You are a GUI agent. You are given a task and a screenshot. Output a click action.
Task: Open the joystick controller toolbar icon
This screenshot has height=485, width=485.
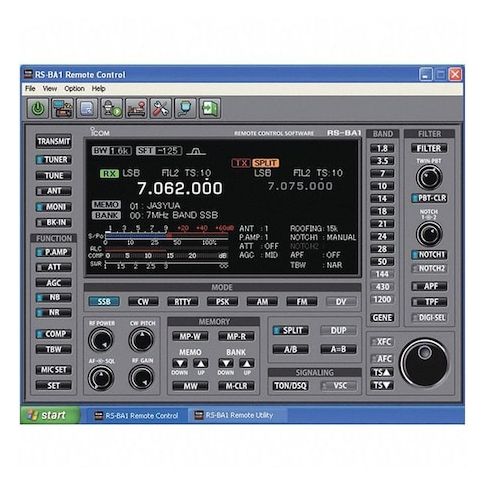point(136,108)
